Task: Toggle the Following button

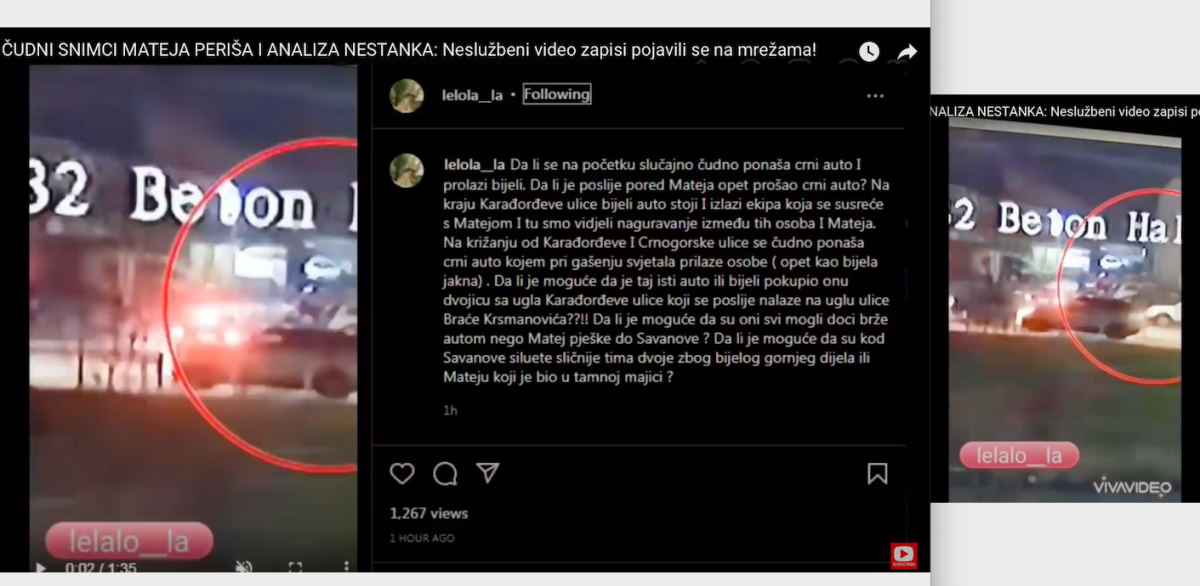Action: 557,94
